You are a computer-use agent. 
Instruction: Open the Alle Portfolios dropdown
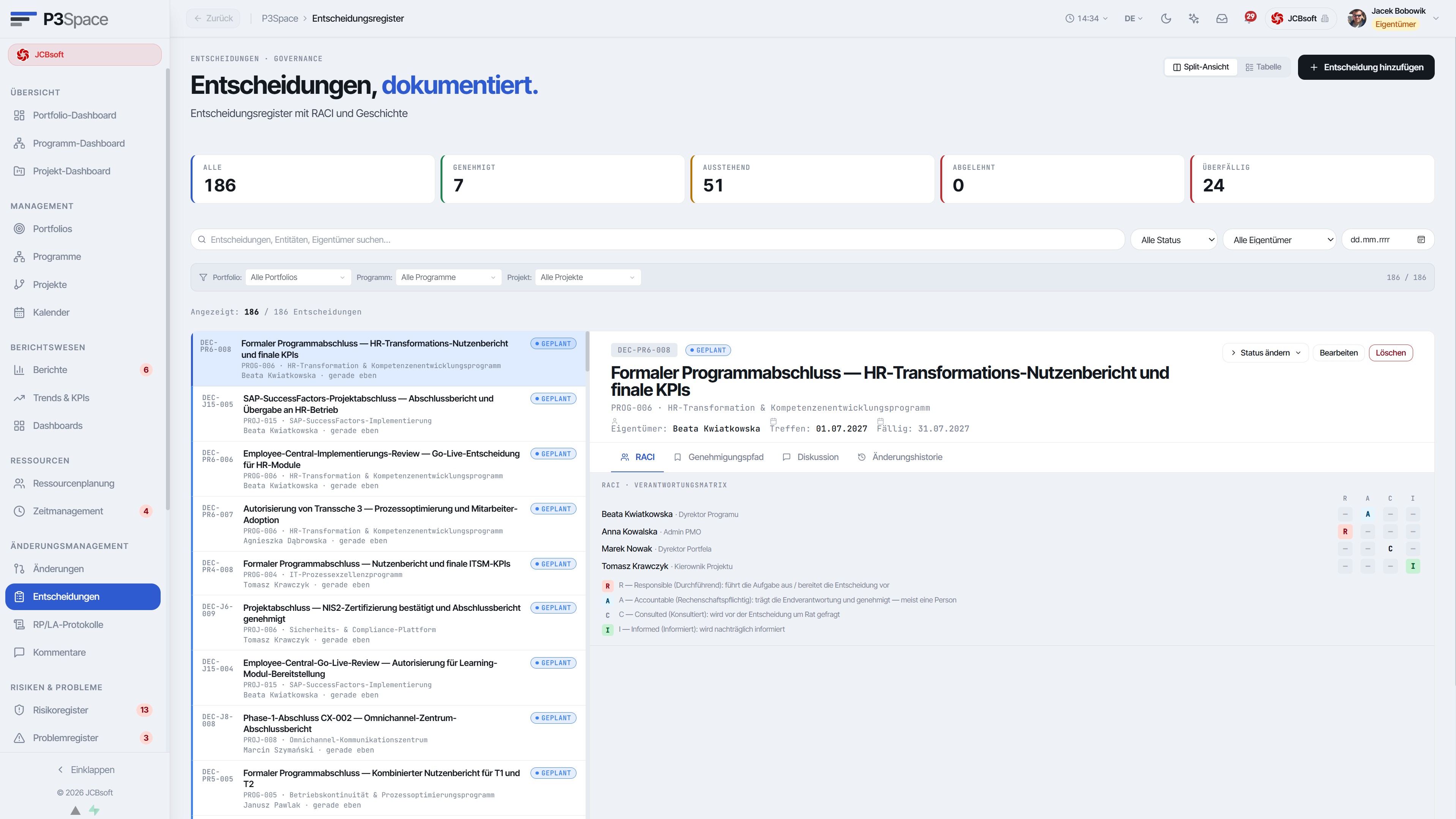(298, 278)
